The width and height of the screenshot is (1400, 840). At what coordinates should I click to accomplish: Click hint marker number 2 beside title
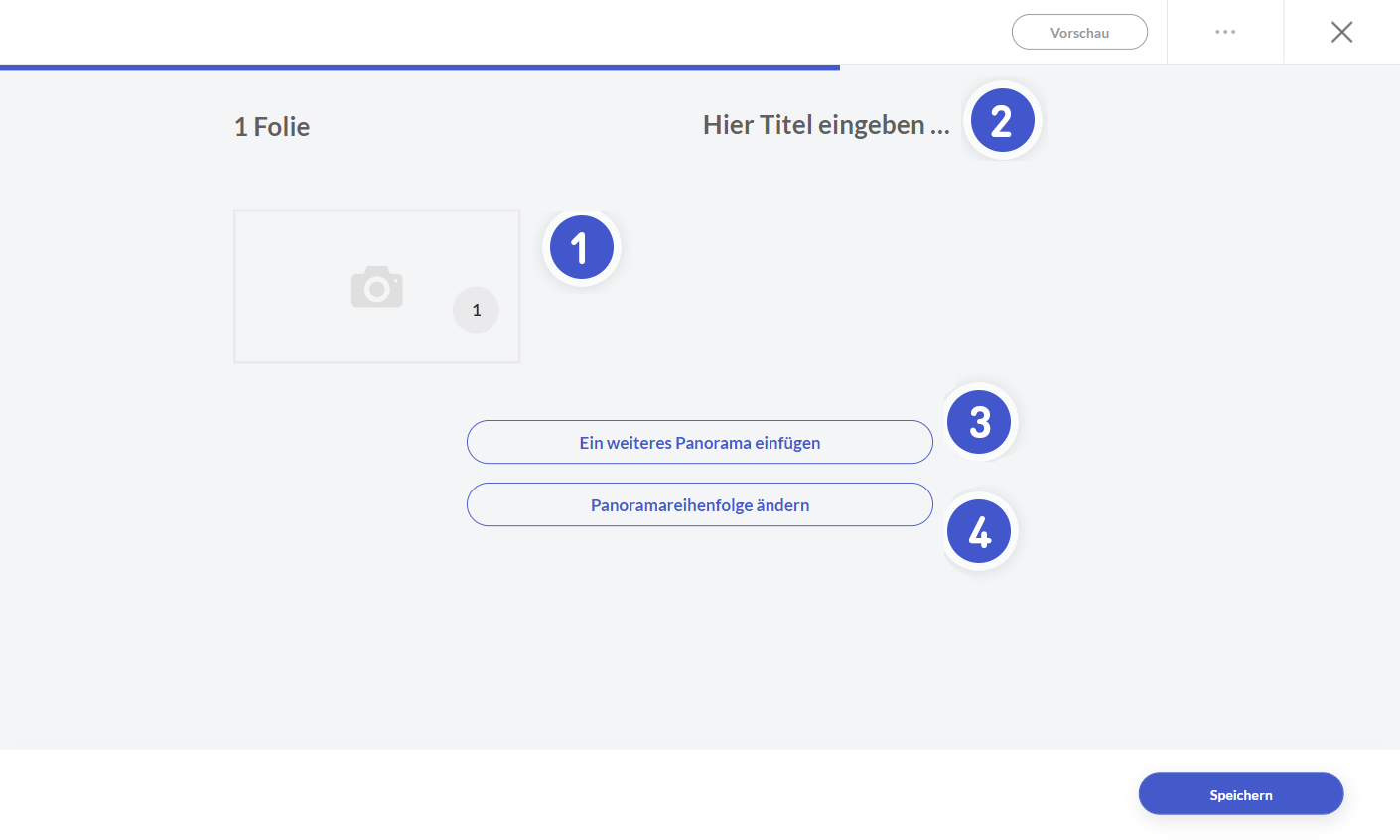pyautogui.click(x=1002, y=121)
